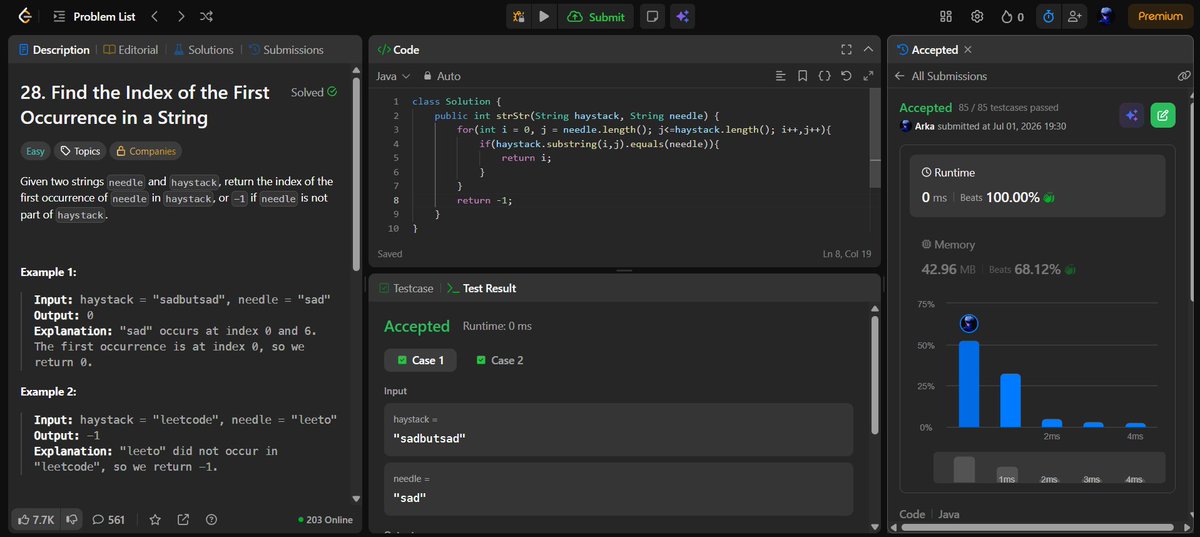This screenshot has height=537, width=1200.
Task: Click the curly braces snippet icon
Action: tap(825, 76)
